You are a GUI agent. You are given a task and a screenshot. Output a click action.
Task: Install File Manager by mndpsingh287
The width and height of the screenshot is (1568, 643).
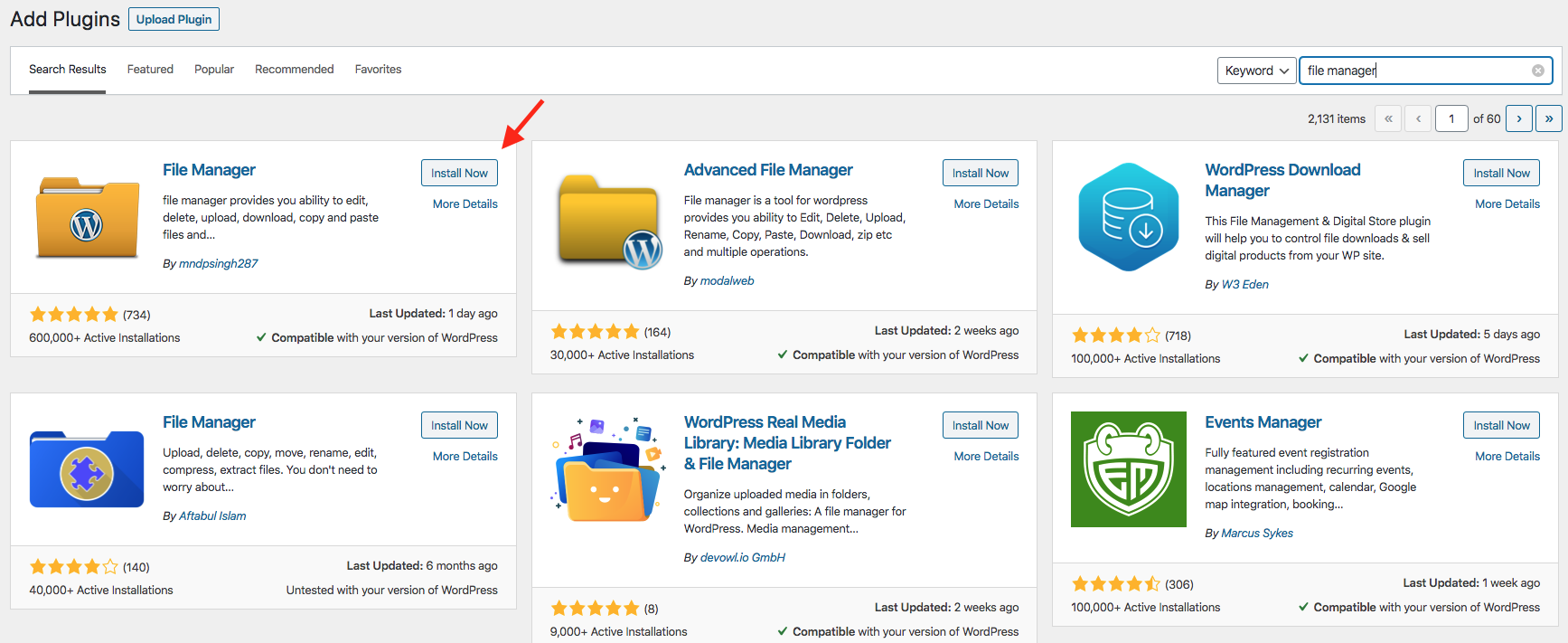coord(459,173)
